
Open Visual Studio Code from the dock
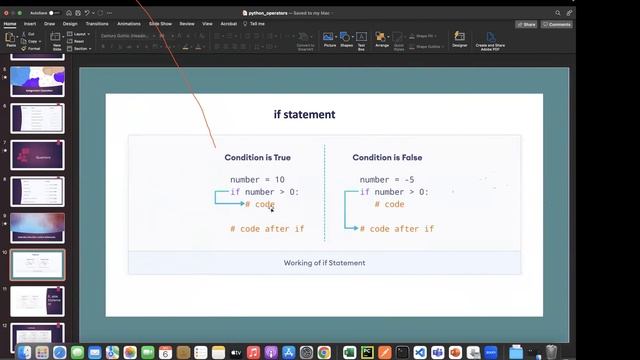tap(420, 352)
